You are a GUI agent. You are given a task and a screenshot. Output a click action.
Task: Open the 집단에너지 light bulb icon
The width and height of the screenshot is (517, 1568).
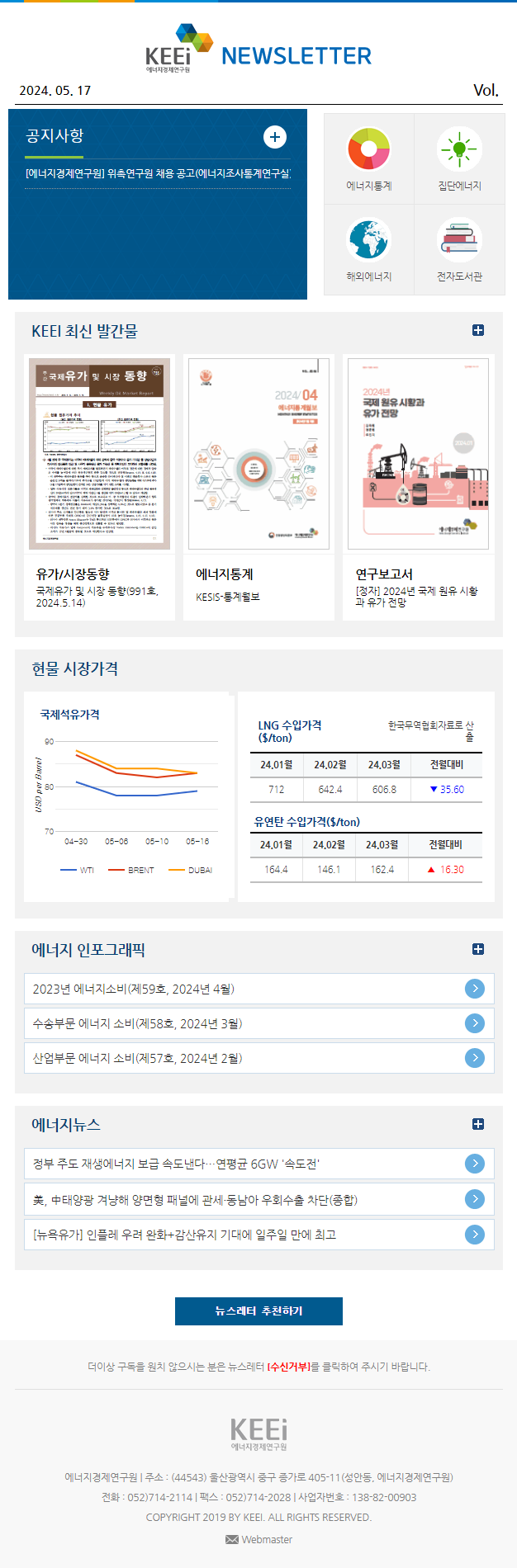pos(459,150)
